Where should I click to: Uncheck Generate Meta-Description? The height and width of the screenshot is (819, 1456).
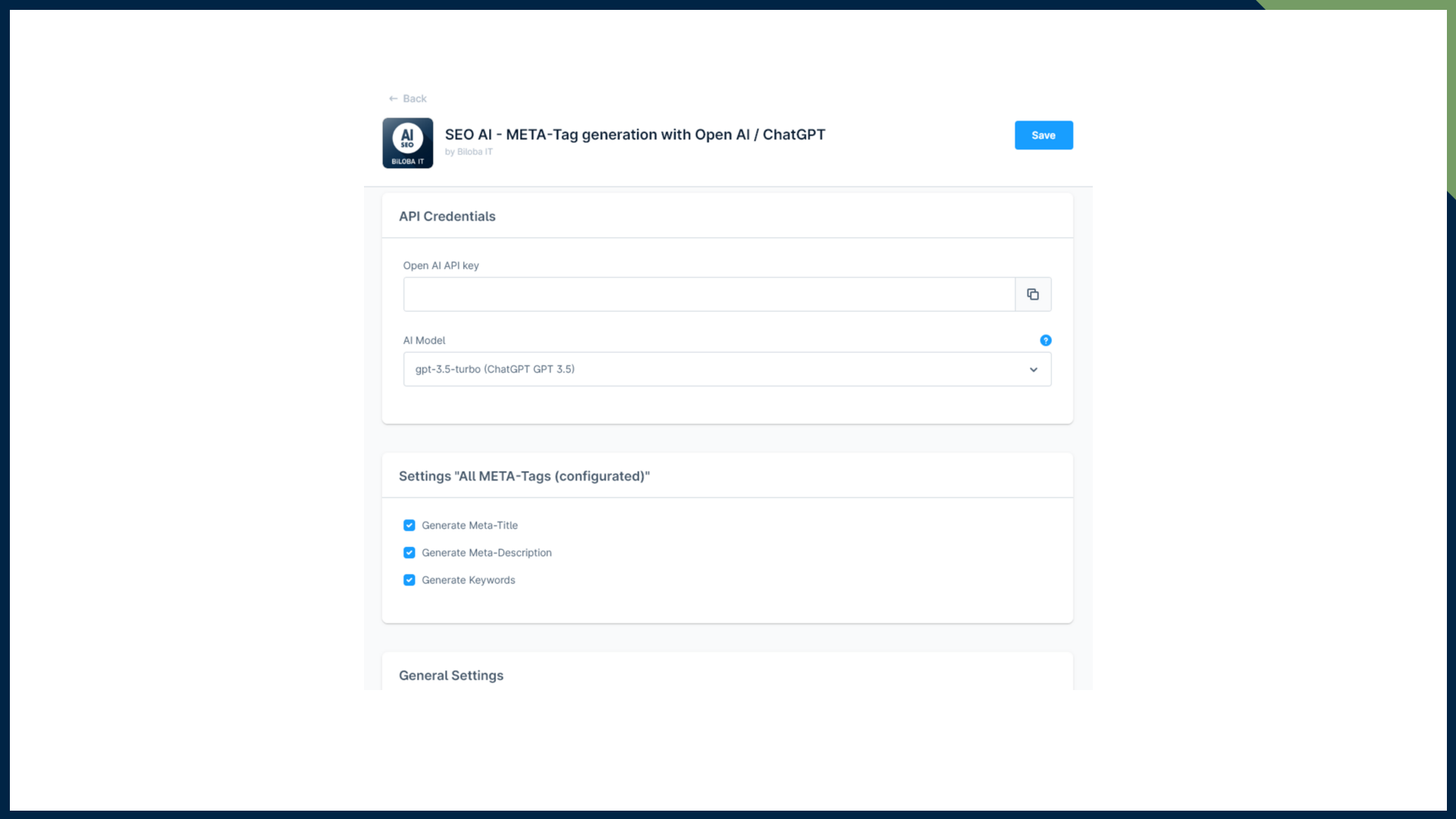pyautogui.click(x=409, y=552)
